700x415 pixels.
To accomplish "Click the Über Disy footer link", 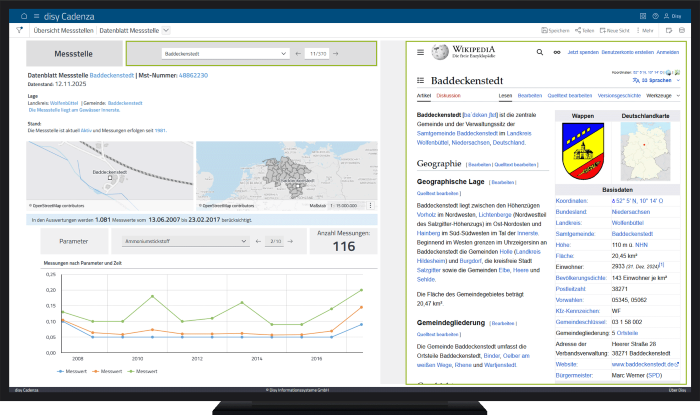I will [x=677, y=390].
